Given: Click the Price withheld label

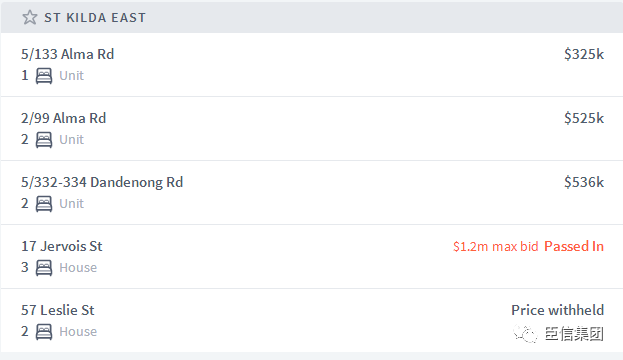Looking at the screenshot, I should 557,310.
